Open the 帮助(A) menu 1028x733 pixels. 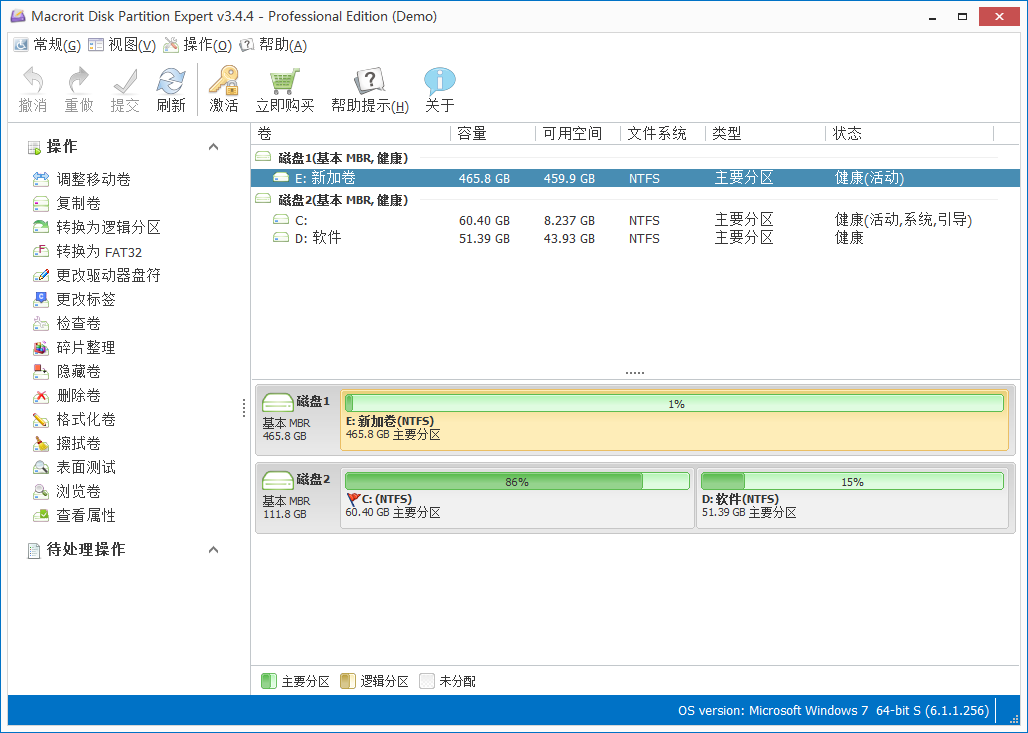(x=273, y=45)
